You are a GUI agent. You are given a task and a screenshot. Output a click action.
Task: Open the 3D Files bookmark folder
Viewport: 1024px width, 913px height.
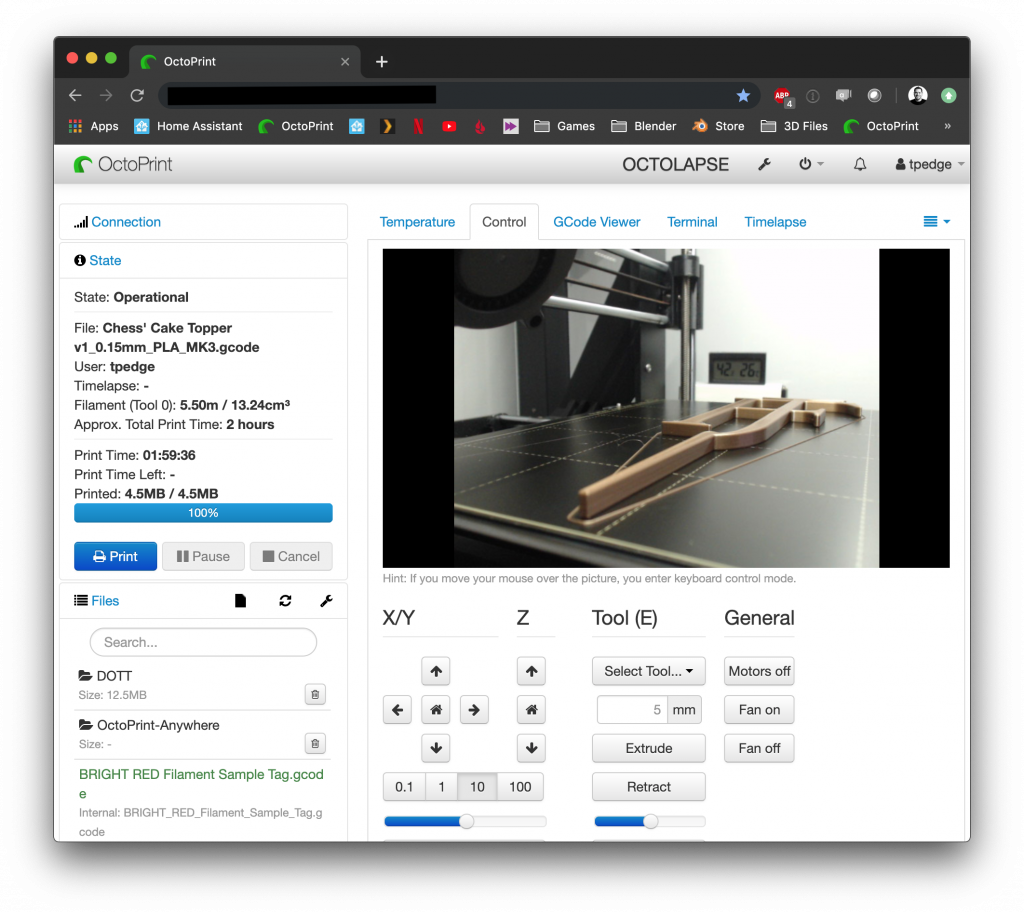[x=794, y=127]
